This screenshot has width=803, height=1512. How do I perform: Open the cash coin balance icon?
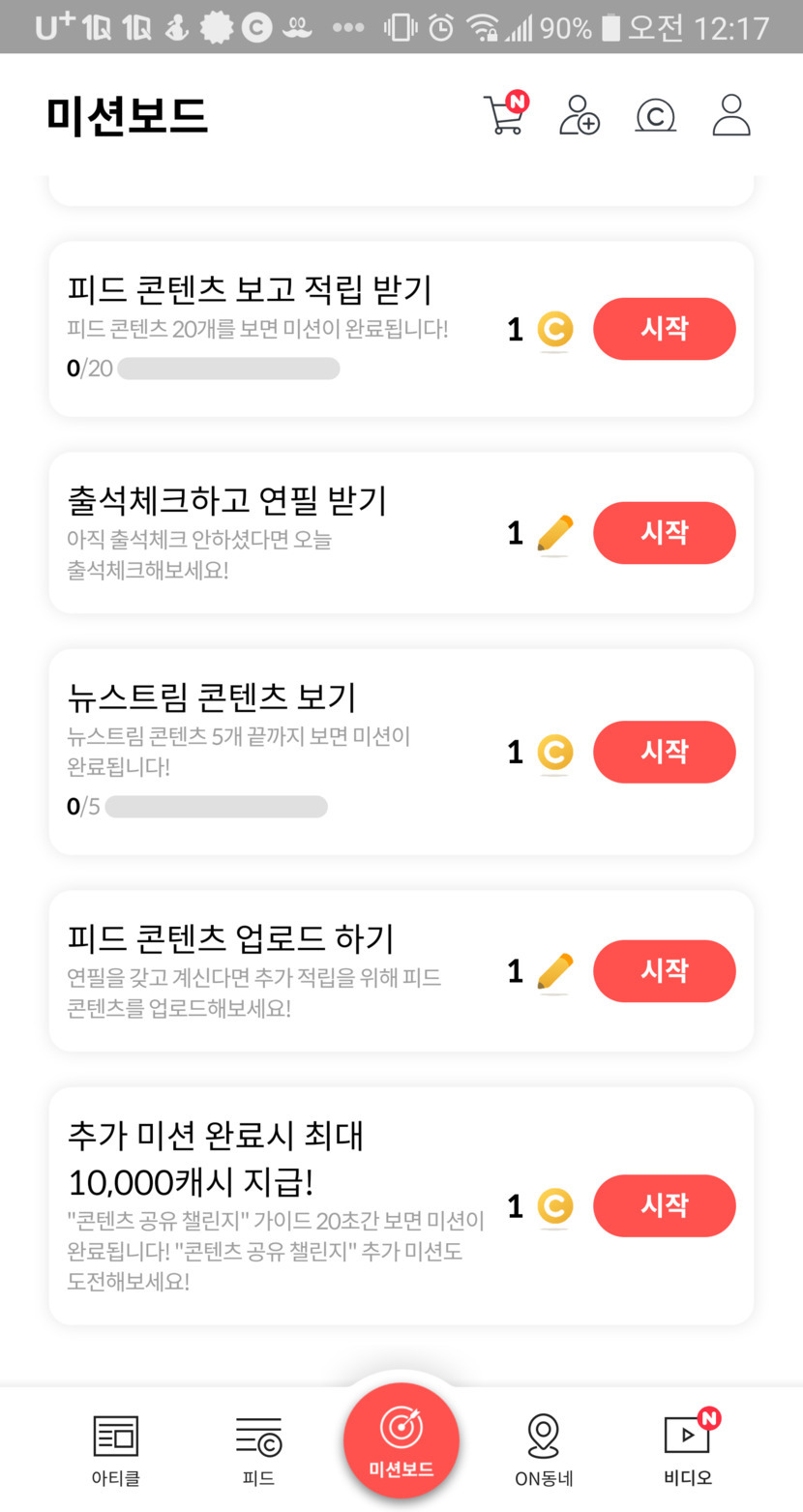655,115
